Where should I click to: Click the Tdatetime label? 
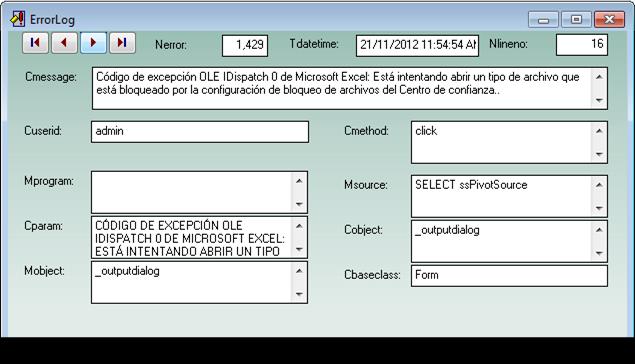point(314,44)
